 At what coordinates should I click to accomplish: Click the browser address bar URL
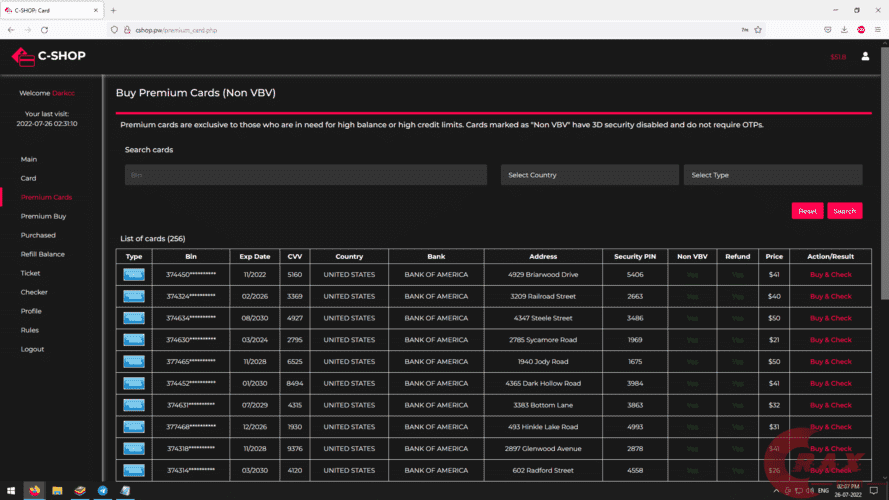[176, 30]
